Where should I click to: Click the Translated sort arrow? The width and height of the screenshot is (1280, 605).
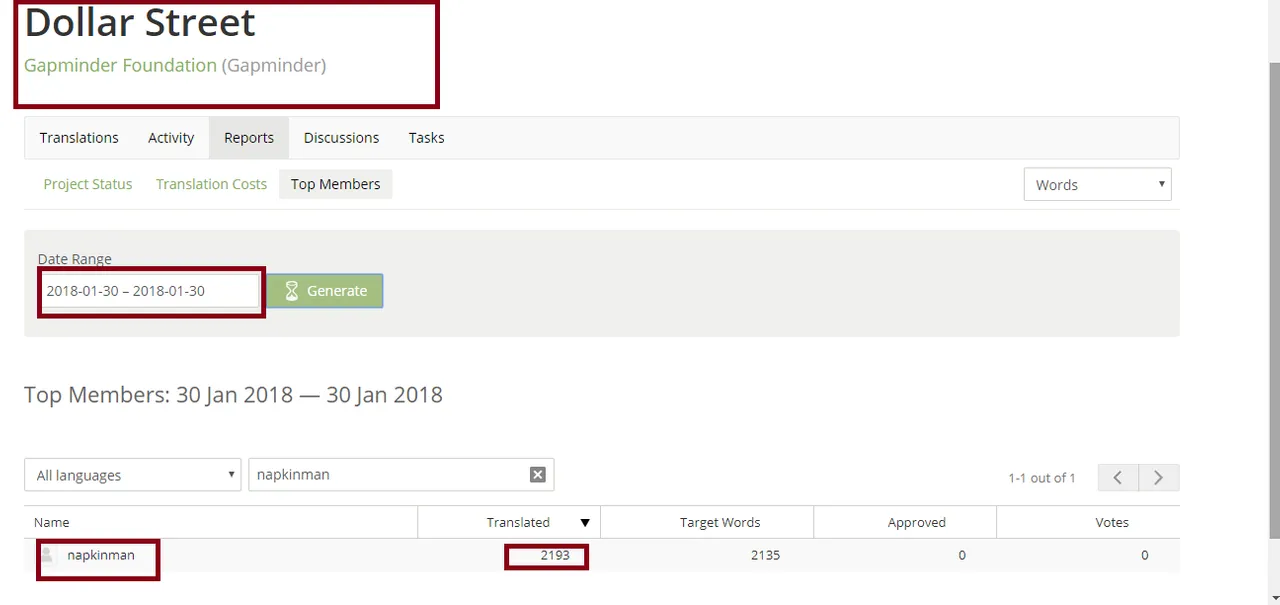[585, 523]
